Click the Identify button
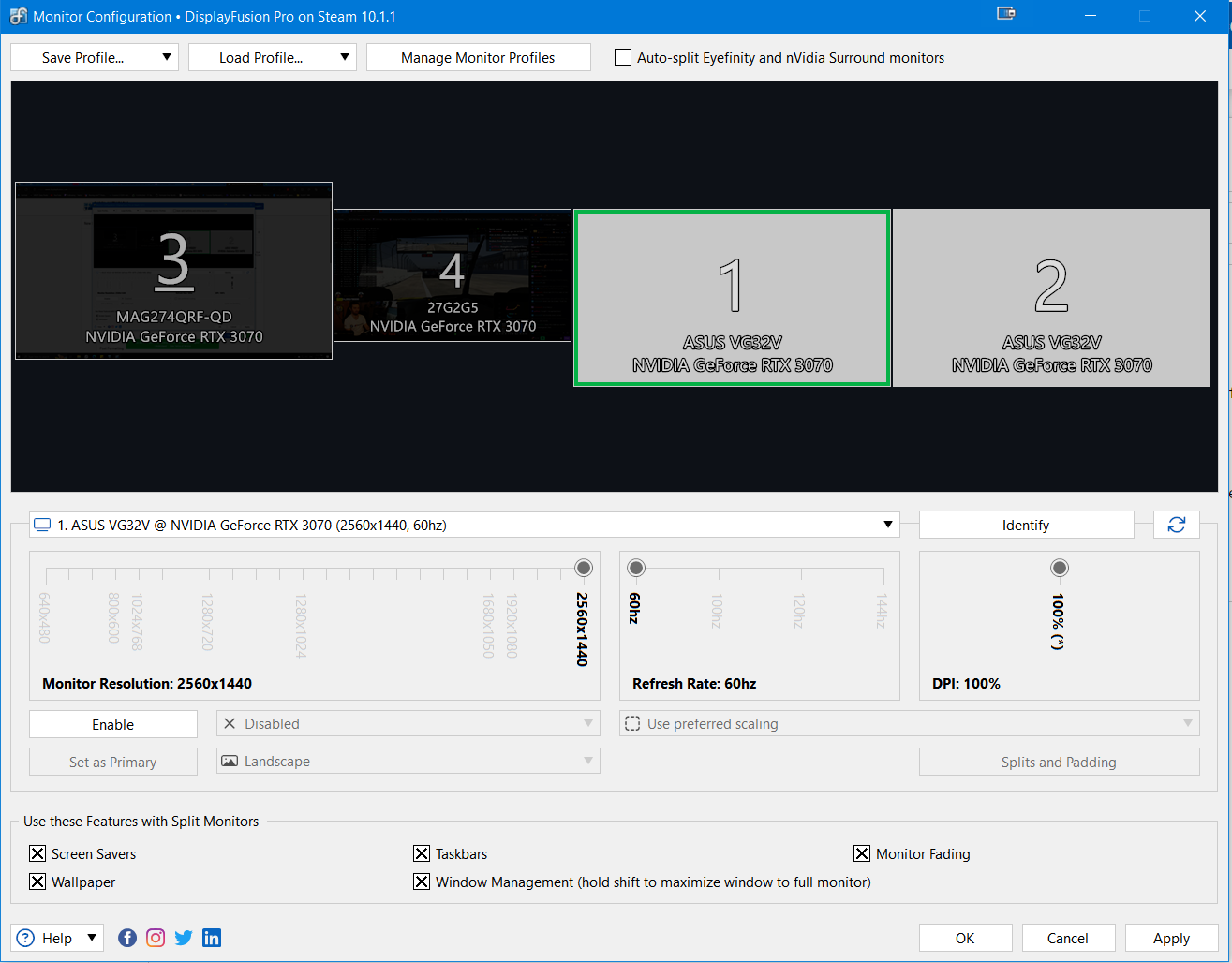1232x963 pixels. (x=1027, y=525)
